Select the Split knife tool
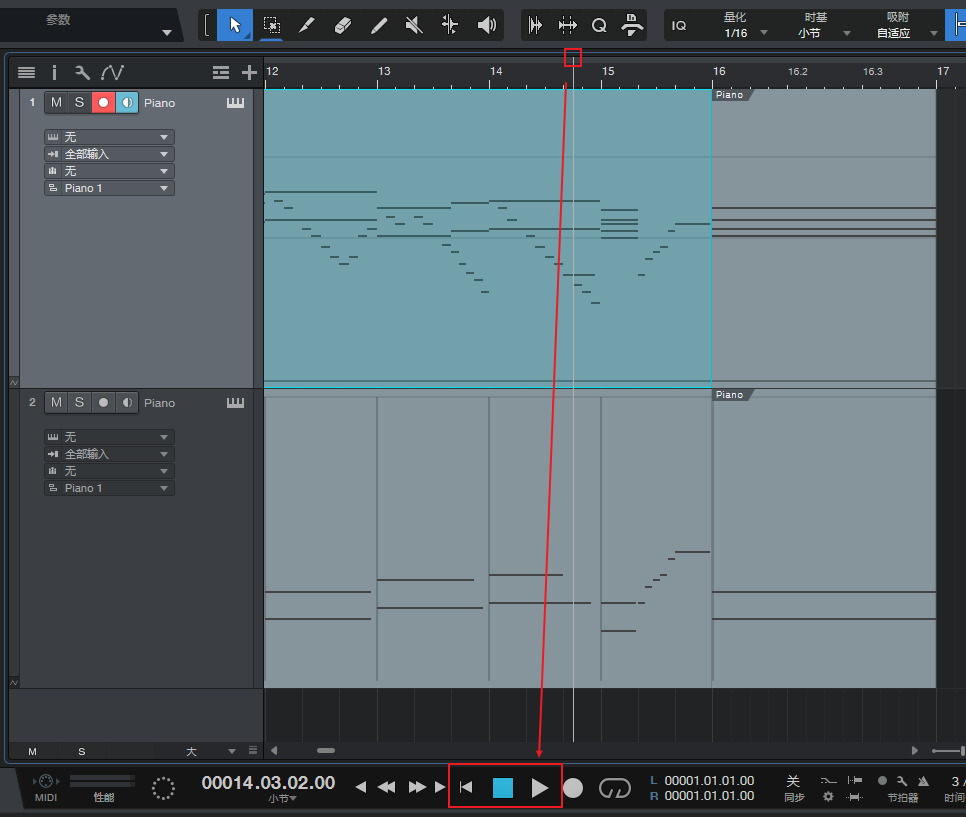 (306, 25)
